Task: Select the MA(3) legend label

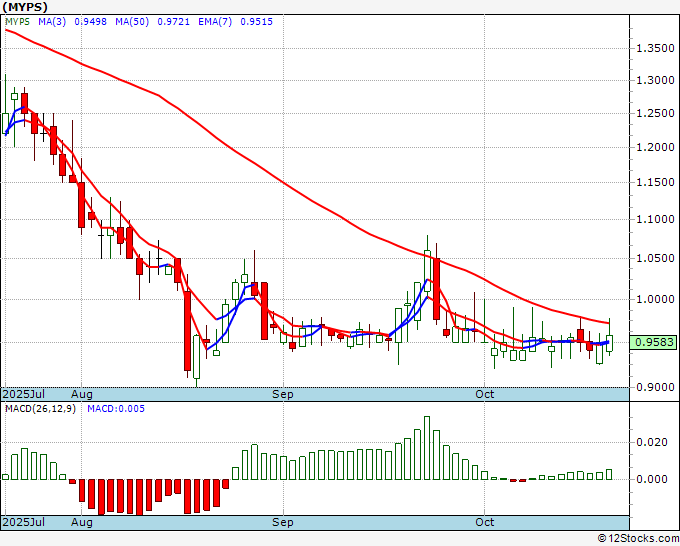Action: 52,22
